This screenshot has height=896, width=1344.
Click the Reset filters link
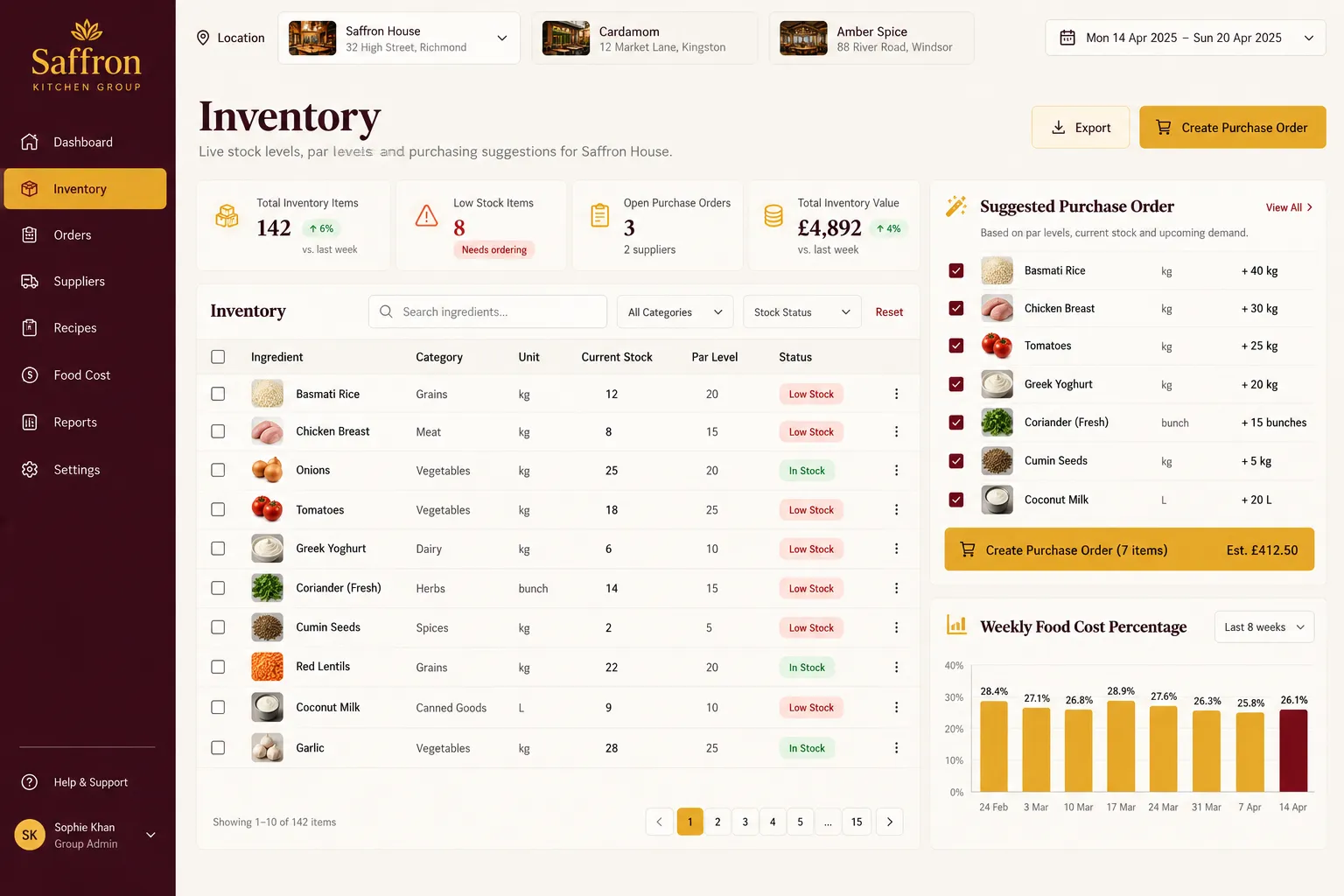tap(889, 311)
